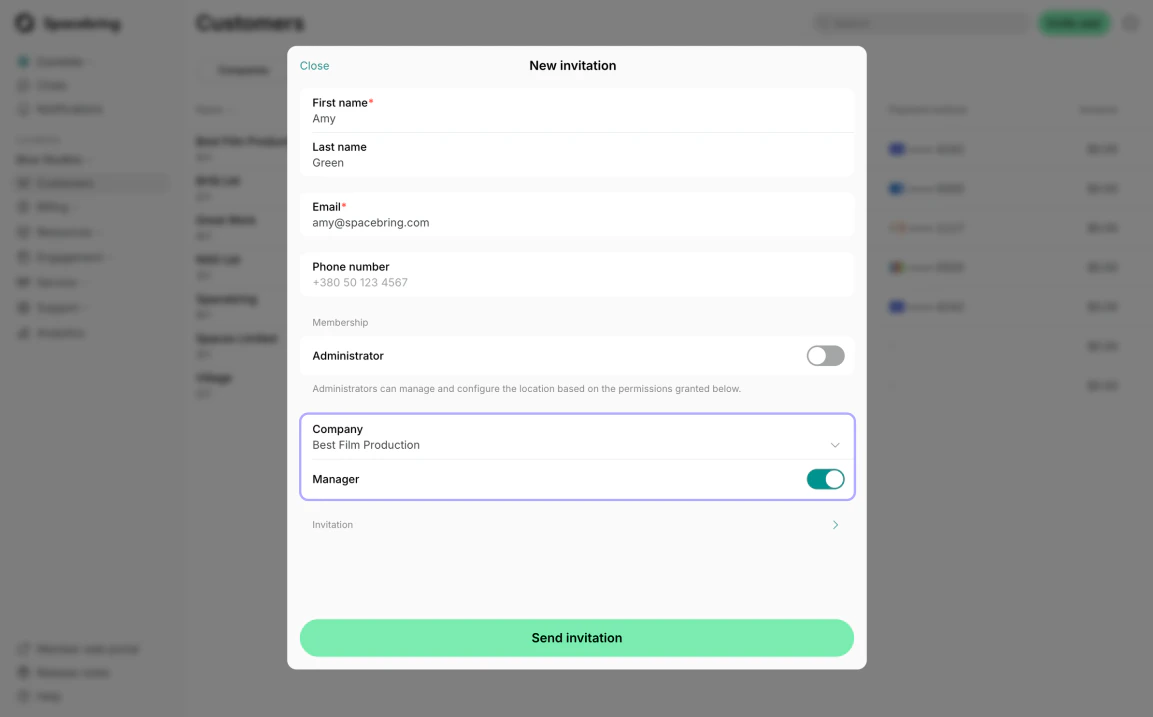This screenshot has width=1153, height=717.
Task: Click the Send invitation button
Action: (576, 638)
